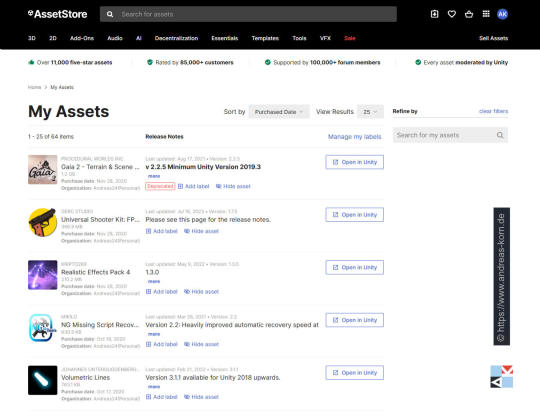Hide the Universal Shooter Kit asset
Image resolution: width=540 pixels, height=415 pixels.
coord(201,231)
